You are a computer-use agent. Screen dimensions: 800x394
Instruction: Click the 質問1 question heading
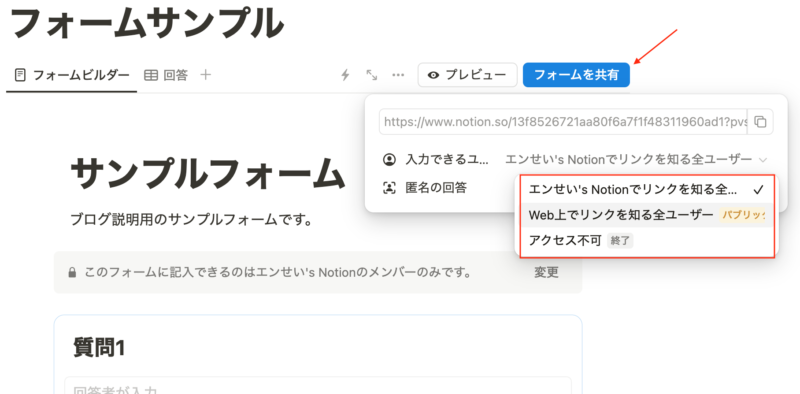tap(99, 348)
